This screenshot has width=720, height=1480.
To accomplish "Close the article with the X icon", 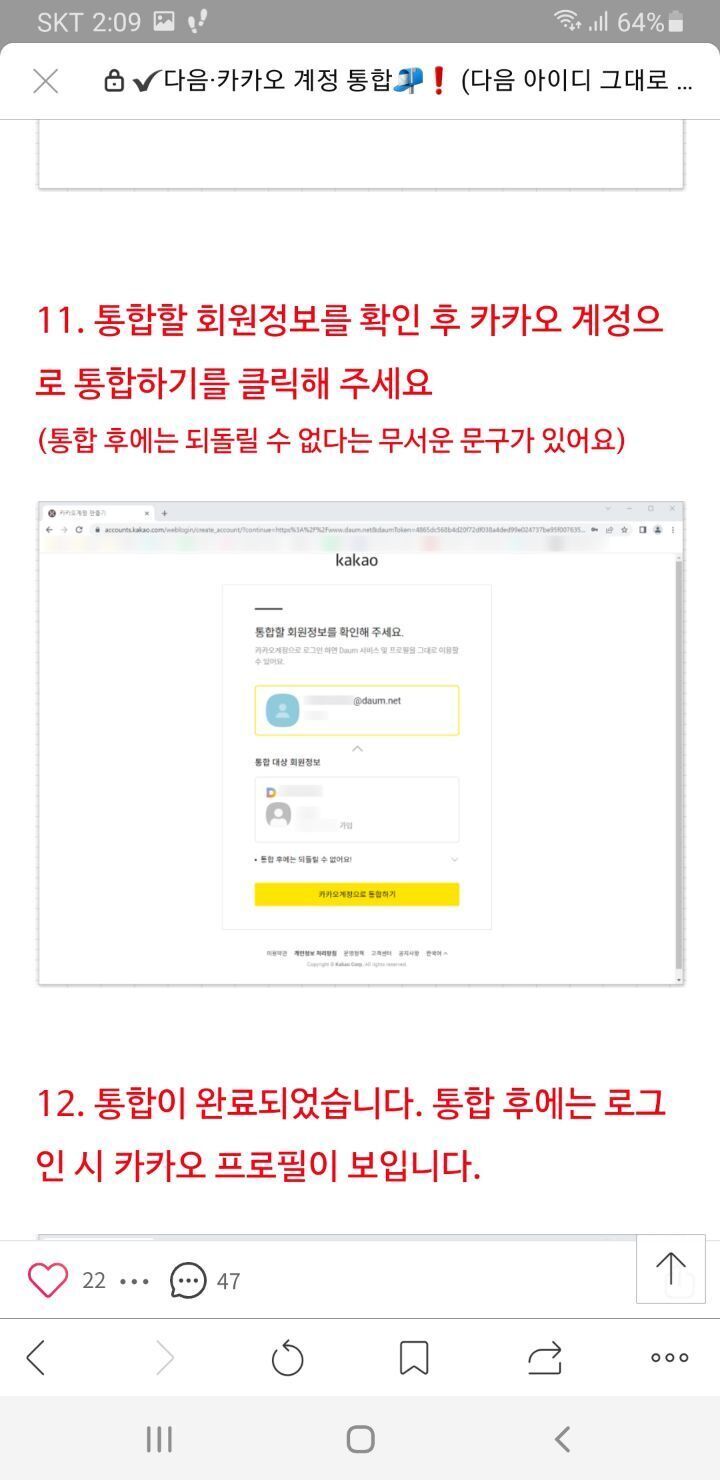I will (x=46, y=81).
